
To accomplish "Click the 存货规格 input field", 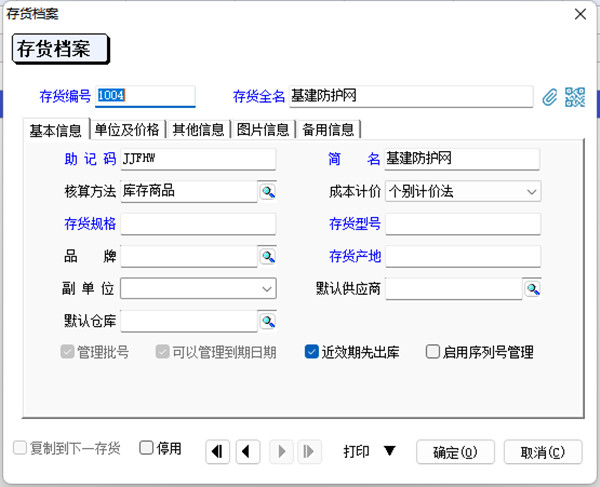I will point(198,224).
